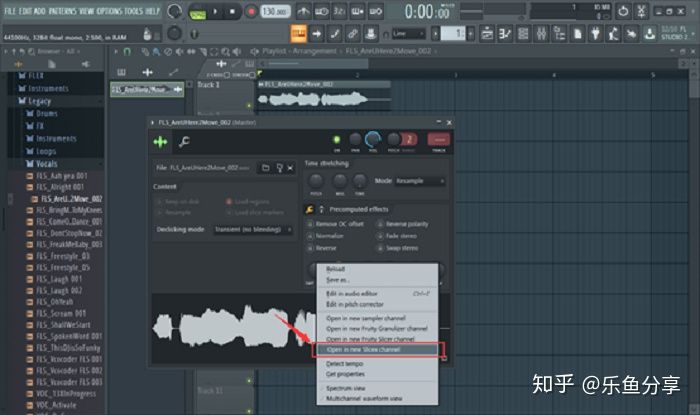The height and width of the screenshot is (415, 700).
Task: Open the View Playlist icon
Action: tap(487, 33)
